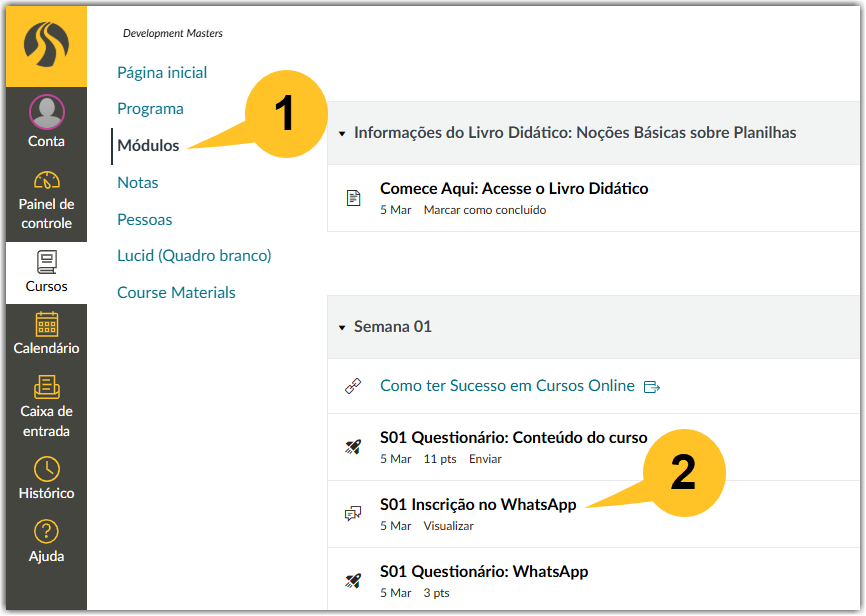866x616 pixels.
Task: Open the Caixa de entrada inbox icon
Action: 46,387
